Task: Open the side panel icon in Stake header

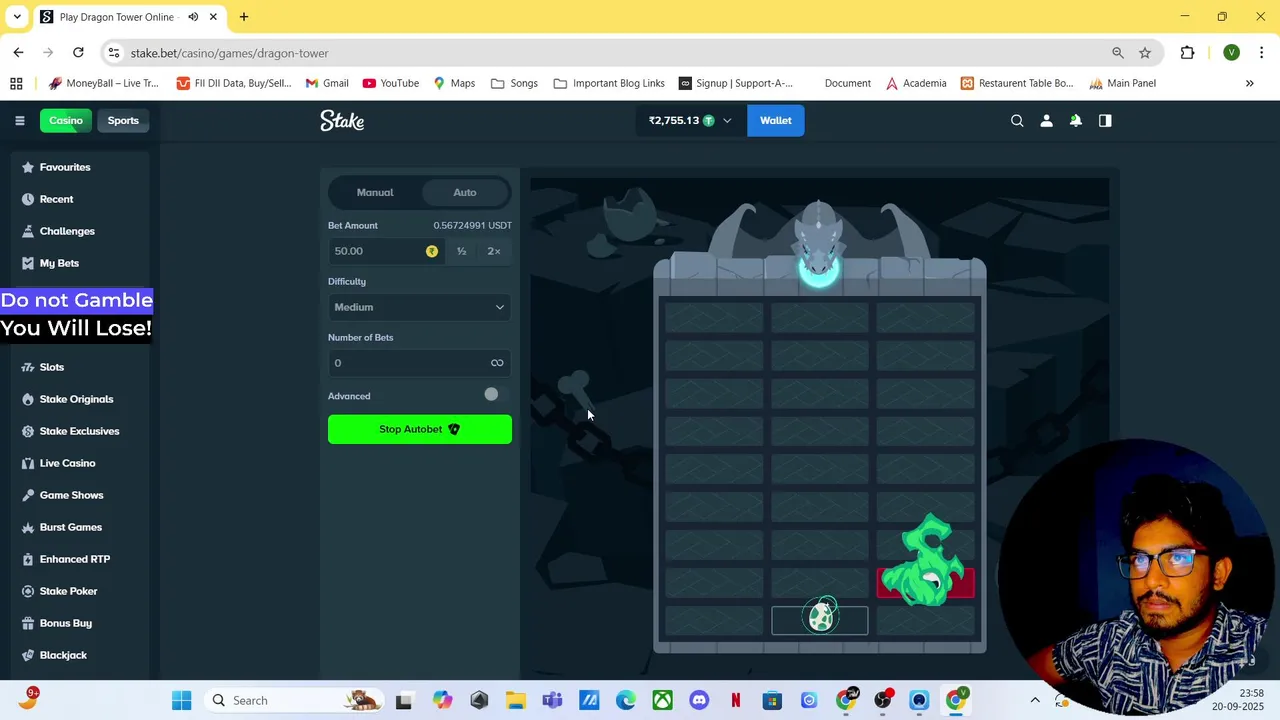Action: pyautogui.click(x=1105, y=121)
